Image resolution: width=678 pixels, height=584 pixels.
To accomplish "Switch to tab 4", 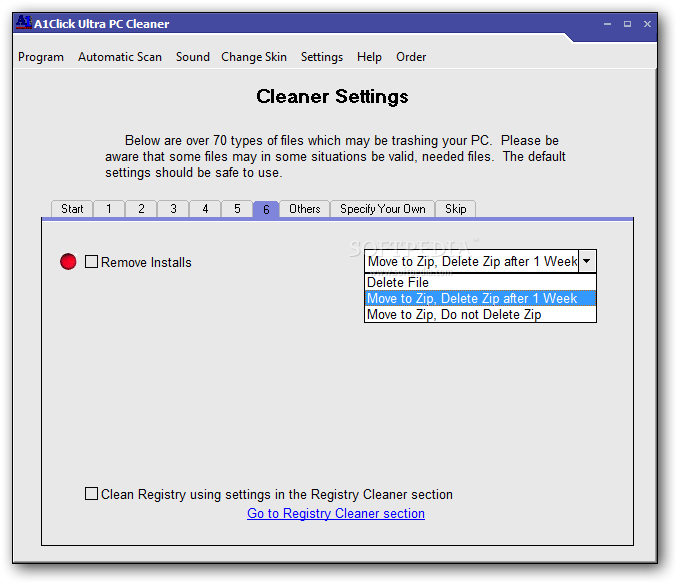I will [x=205, y=209].
